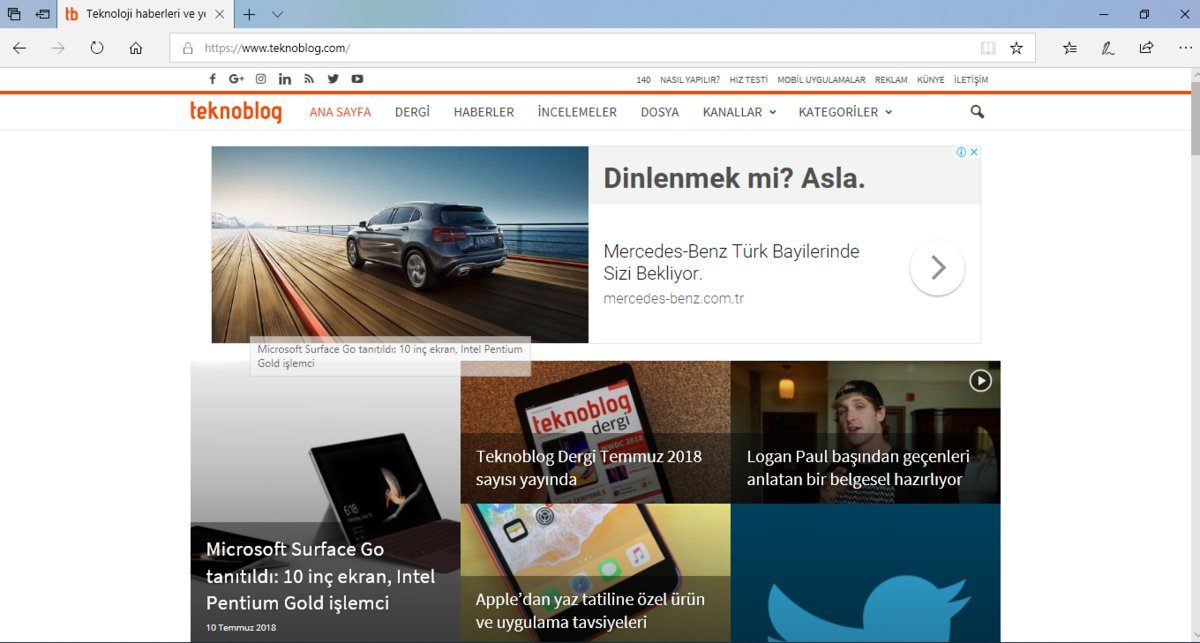Click the mercedes-benz.com.tr ad link
This screenshot has width=1200, height=643.
(x=673, y=299)
